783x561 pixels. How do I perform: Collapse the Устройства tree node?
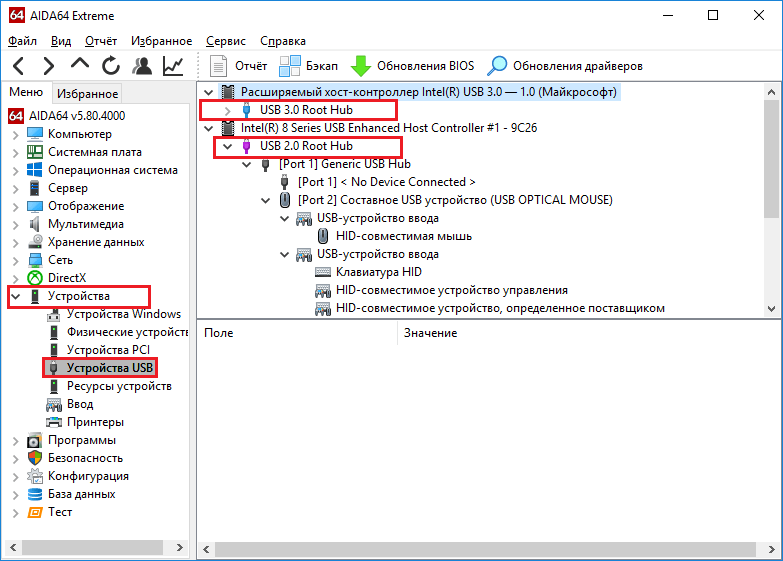pyautogui.click(x=15, y=296)
